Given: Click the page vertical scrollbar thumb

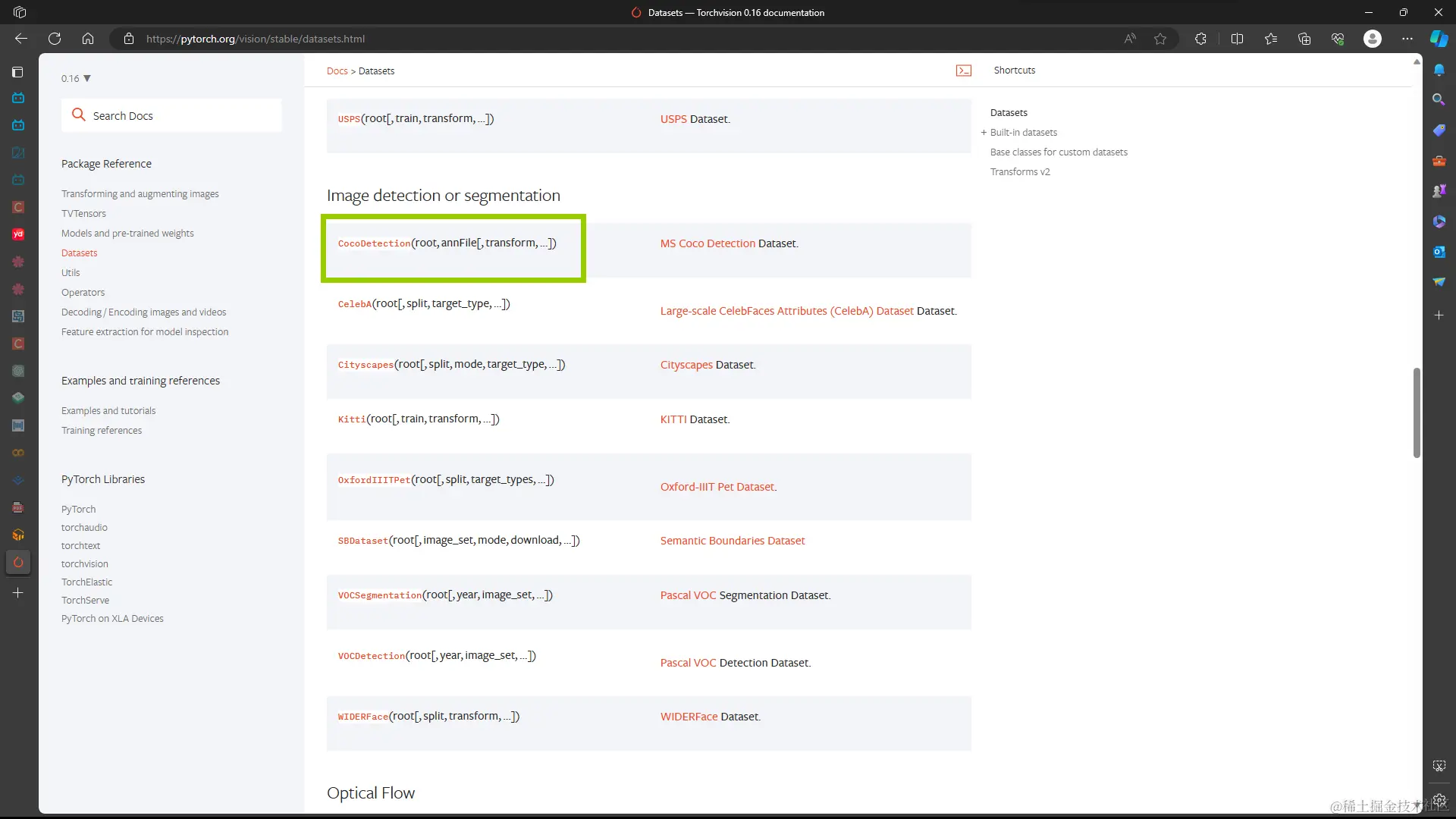Looking at the screenshot, I should 1416,413.
